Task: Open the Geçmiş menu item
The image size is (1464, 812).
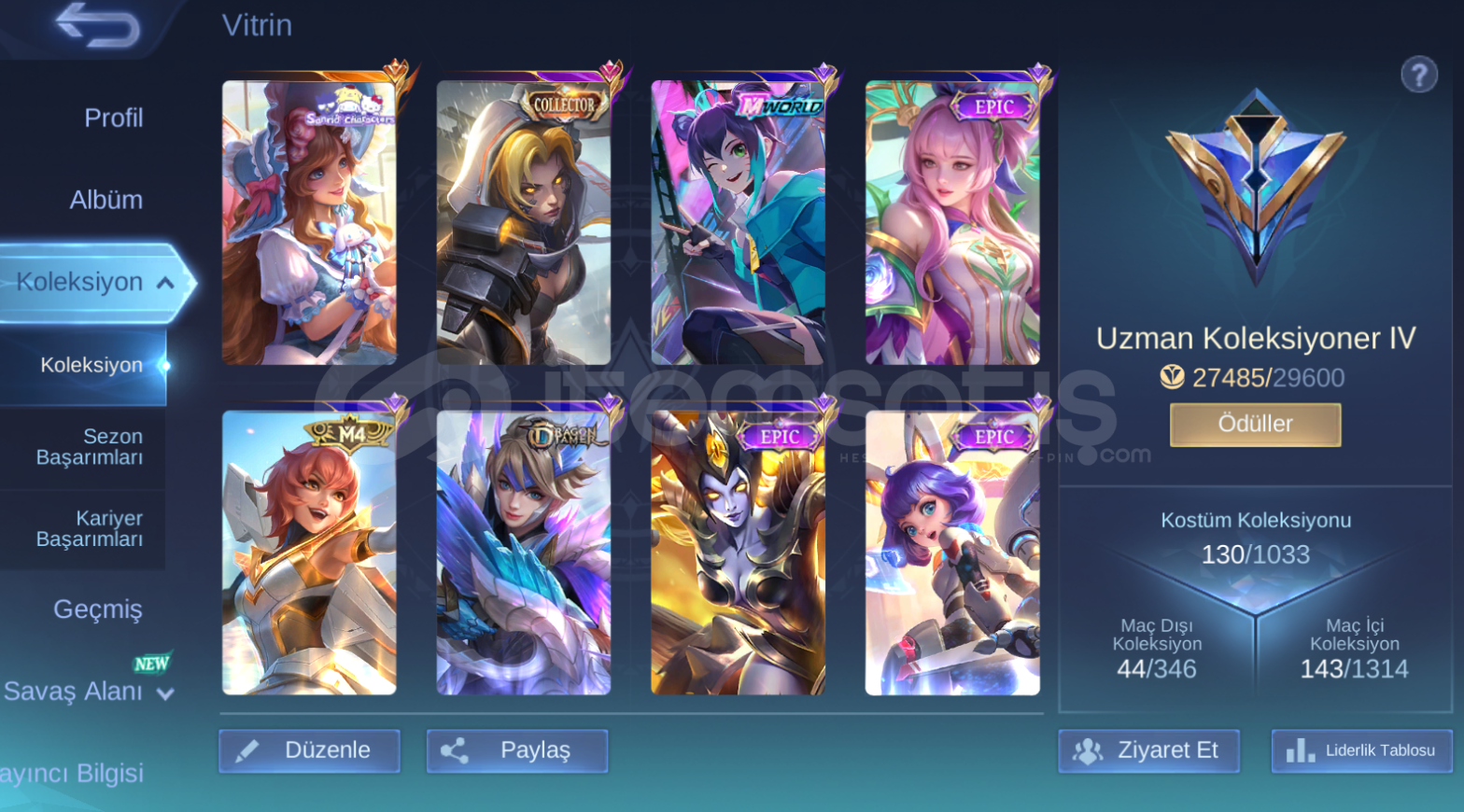Action: [x=98, y=609]
